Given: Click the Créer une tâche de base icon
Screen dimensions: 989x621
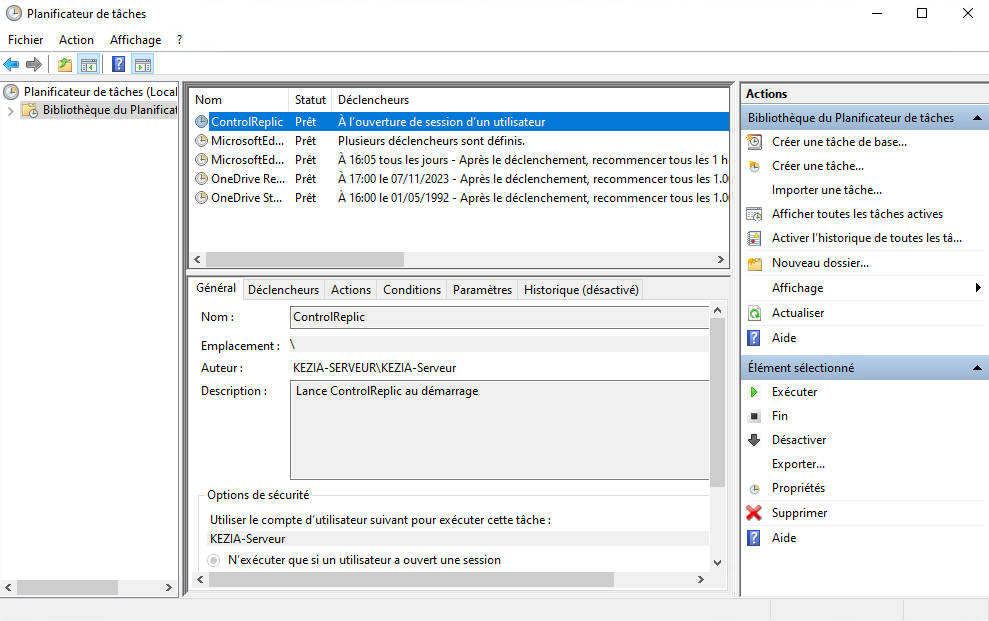Looking at the screenshot, I should pos(754,142).
